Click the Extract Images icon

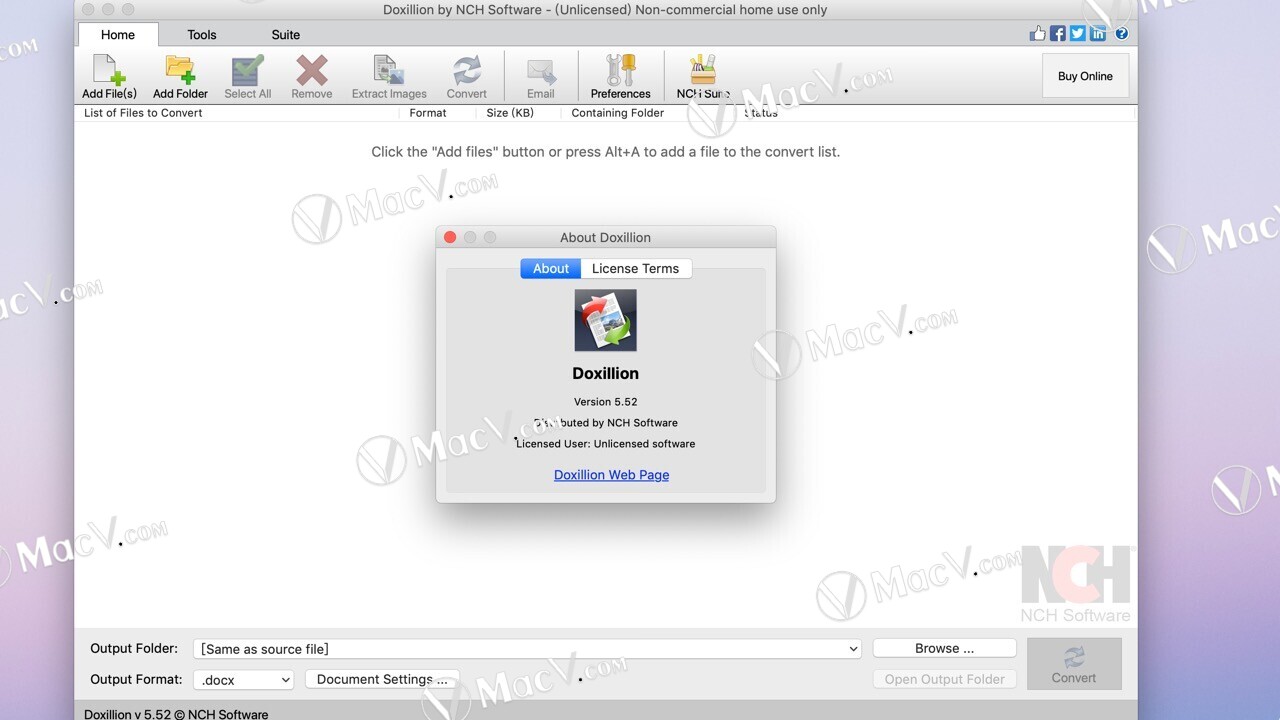(388, 70)
